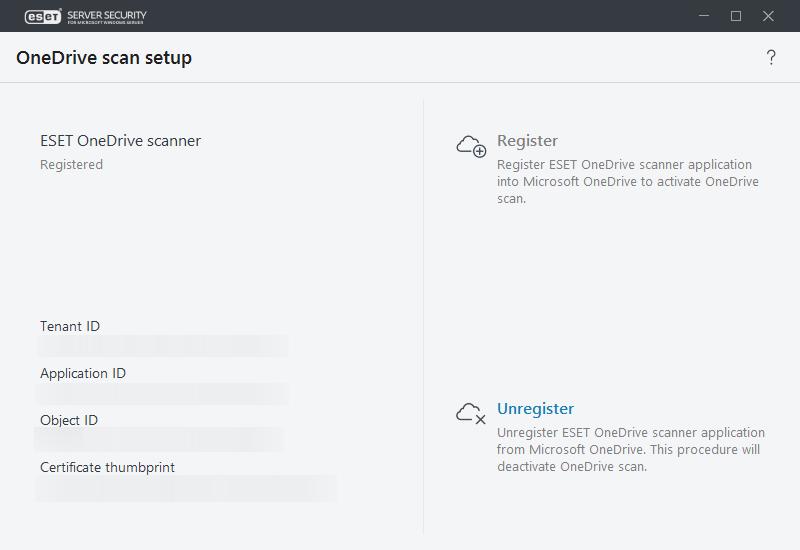Click the ESET OneDrive scanner heading

(120, 141)
